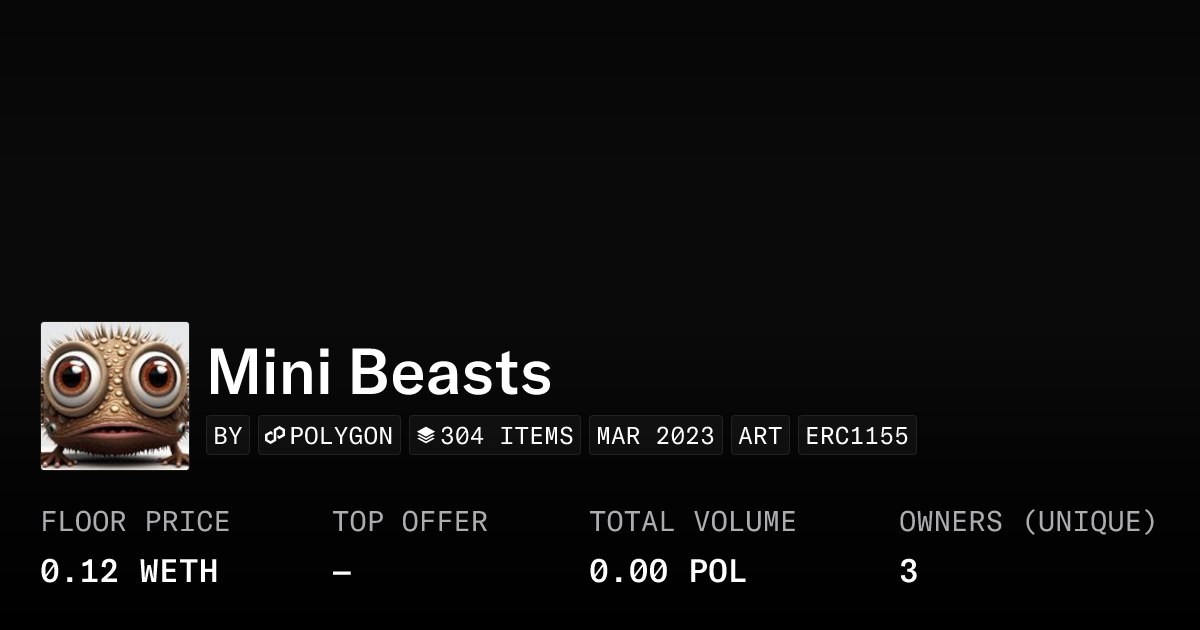Click the creature's right-side eye in the avatar
This screenshot has height=630, width=1200.
[x=157, y=377]
